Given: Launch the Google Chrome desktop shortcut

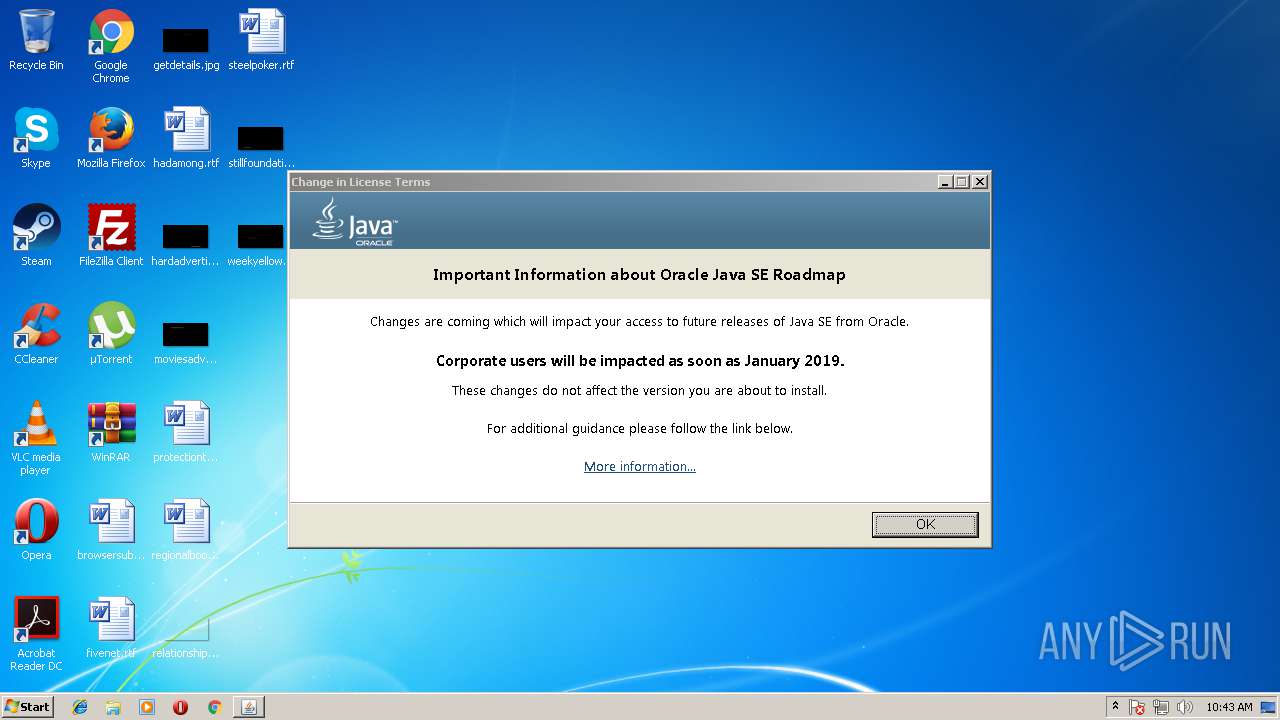Looking at the screenshot, I should [111, 46].
